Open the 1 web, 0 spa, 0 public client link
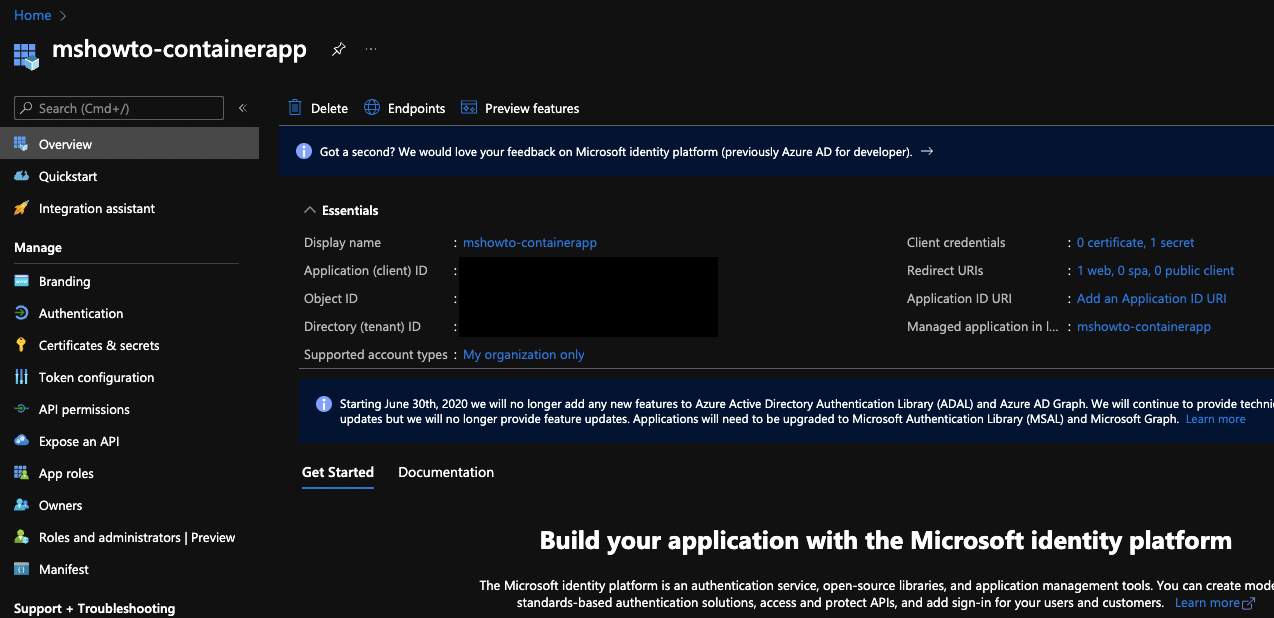 click(x=1155, y=270)
